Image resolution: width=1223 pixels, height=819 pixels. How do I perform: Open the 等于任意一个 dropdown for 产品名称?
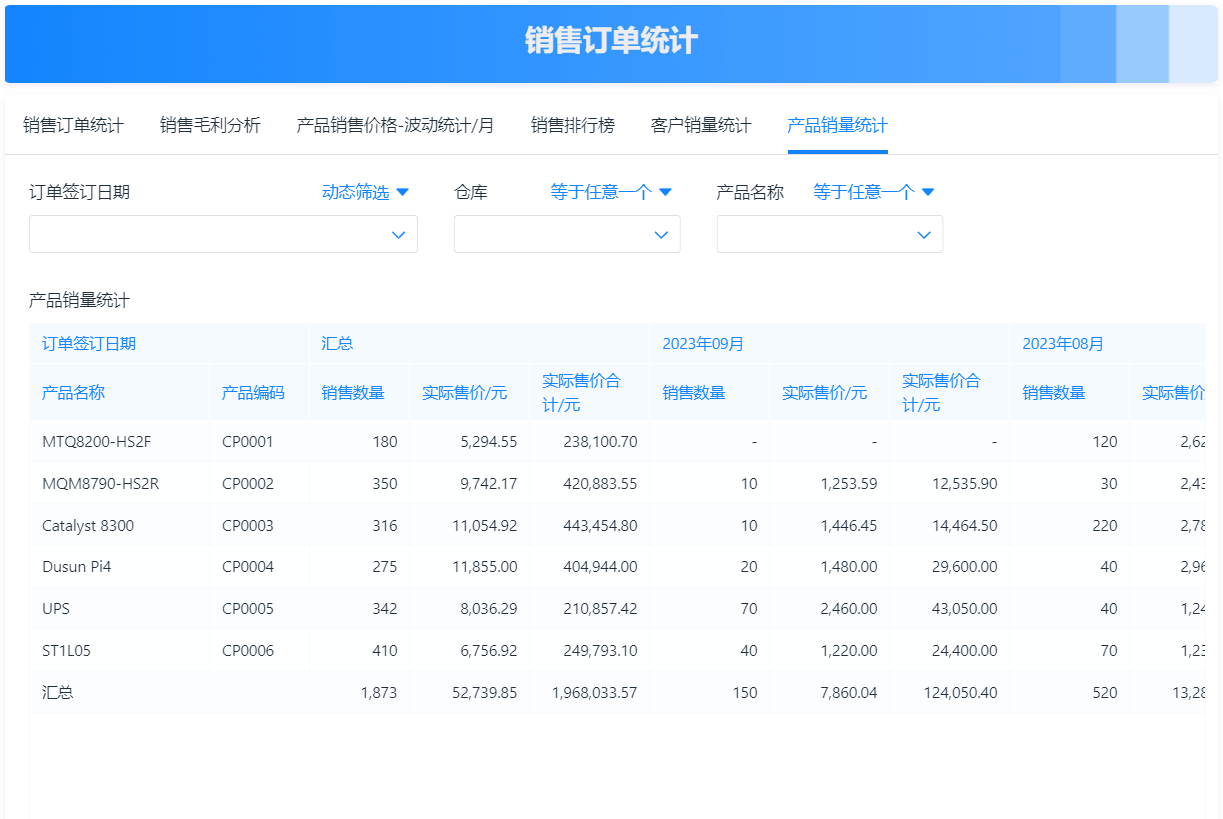click(x=871, y=192)
